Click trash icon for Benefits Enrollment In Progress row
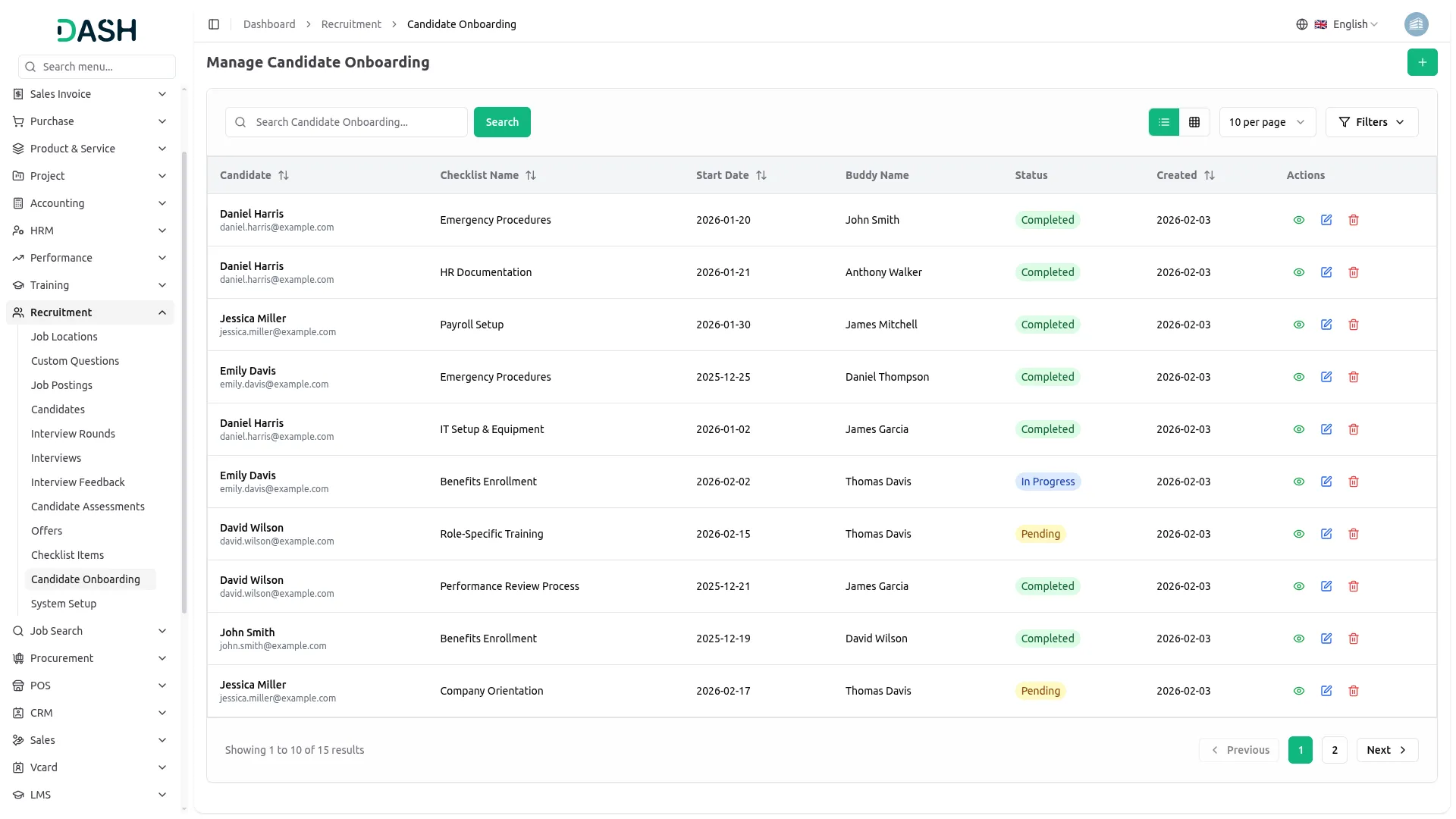This screenshot has height=819, width=1456. coord(1354,482)
